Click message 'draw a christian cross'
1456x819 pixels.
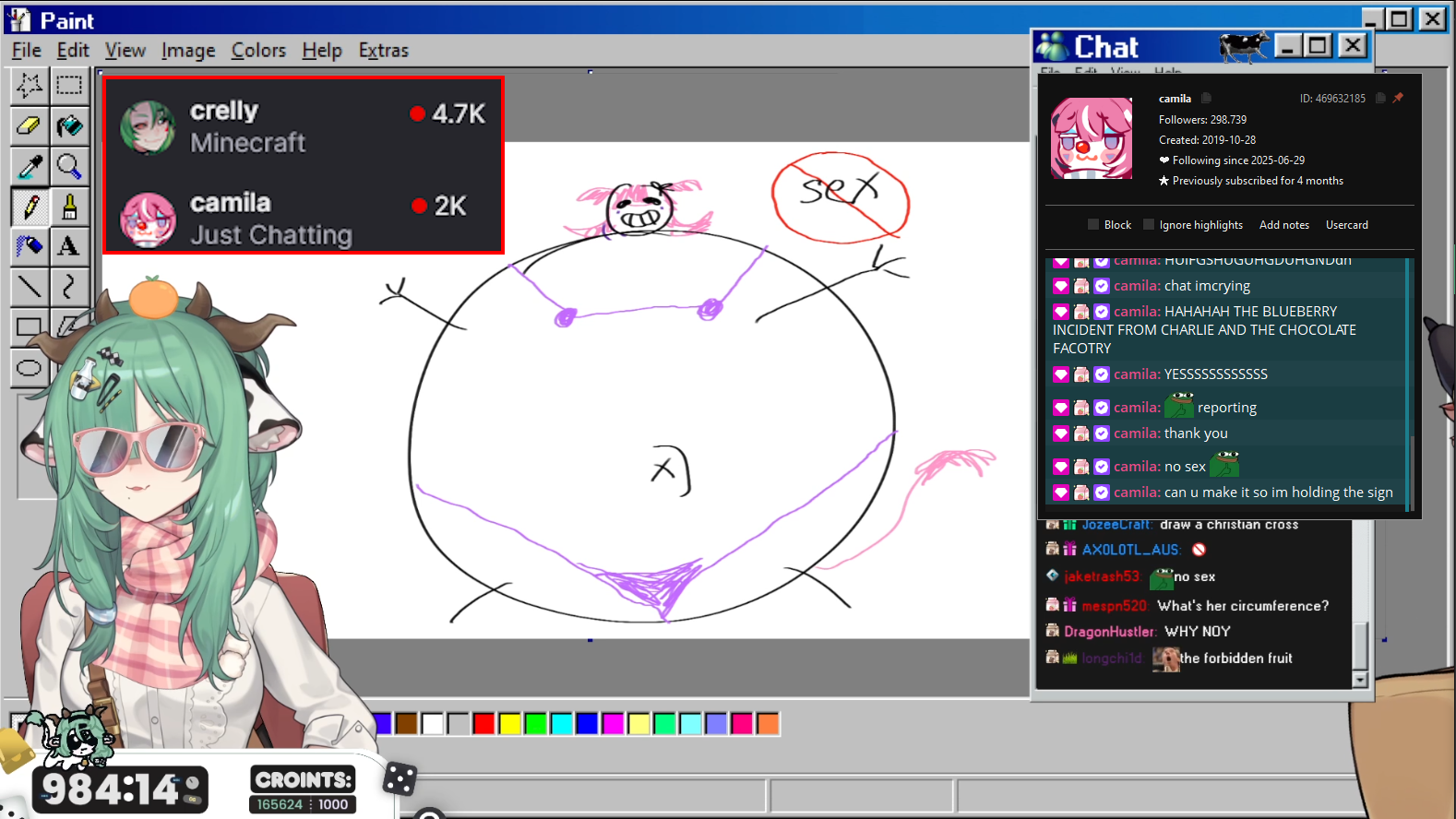pos(1229,524)
